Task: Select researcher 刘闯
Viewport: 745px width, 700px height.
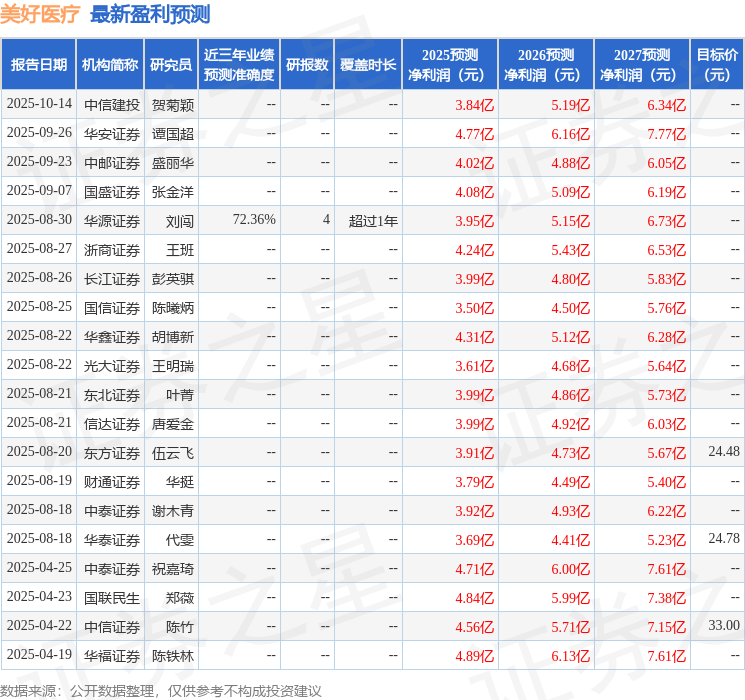Action: coord(180,221)
